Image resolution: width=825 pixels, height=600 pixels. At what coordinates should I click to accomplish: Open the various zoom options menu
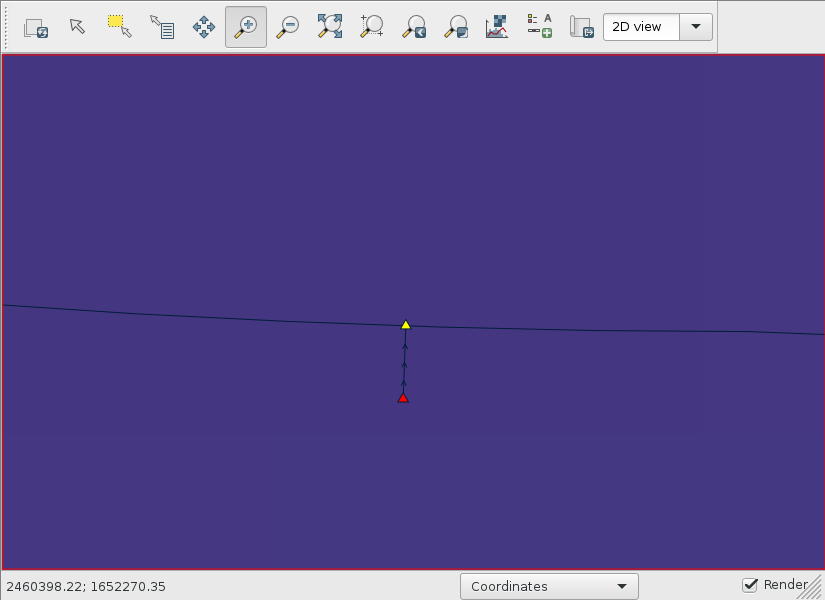pyautogui.click(x=456, y=27)
